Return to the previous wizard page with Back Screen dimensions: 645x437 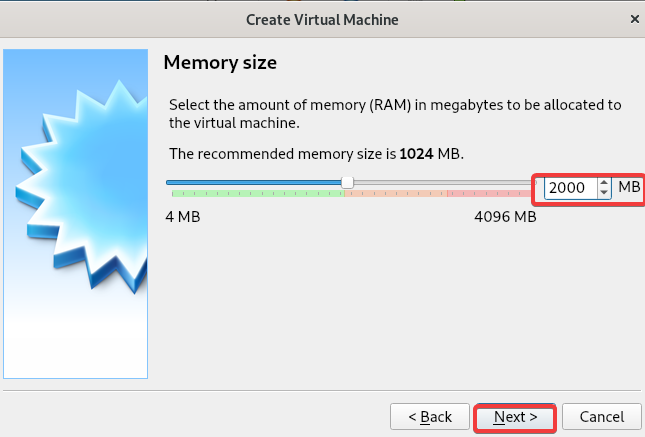pyautogui.click(x=430, y=417)
